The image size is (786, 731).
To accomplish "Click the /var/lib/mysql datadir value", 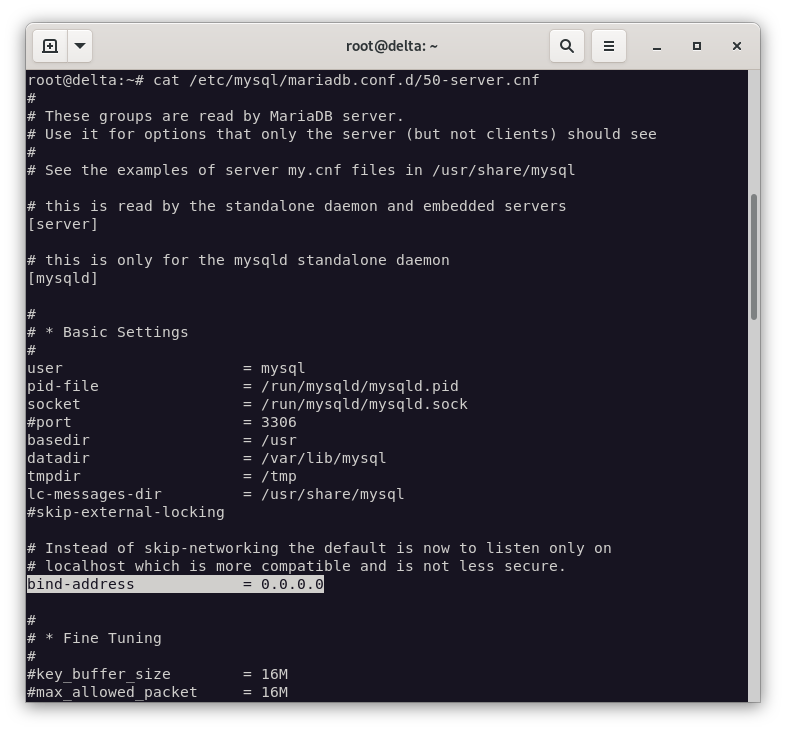I will (x=323, y=458).
